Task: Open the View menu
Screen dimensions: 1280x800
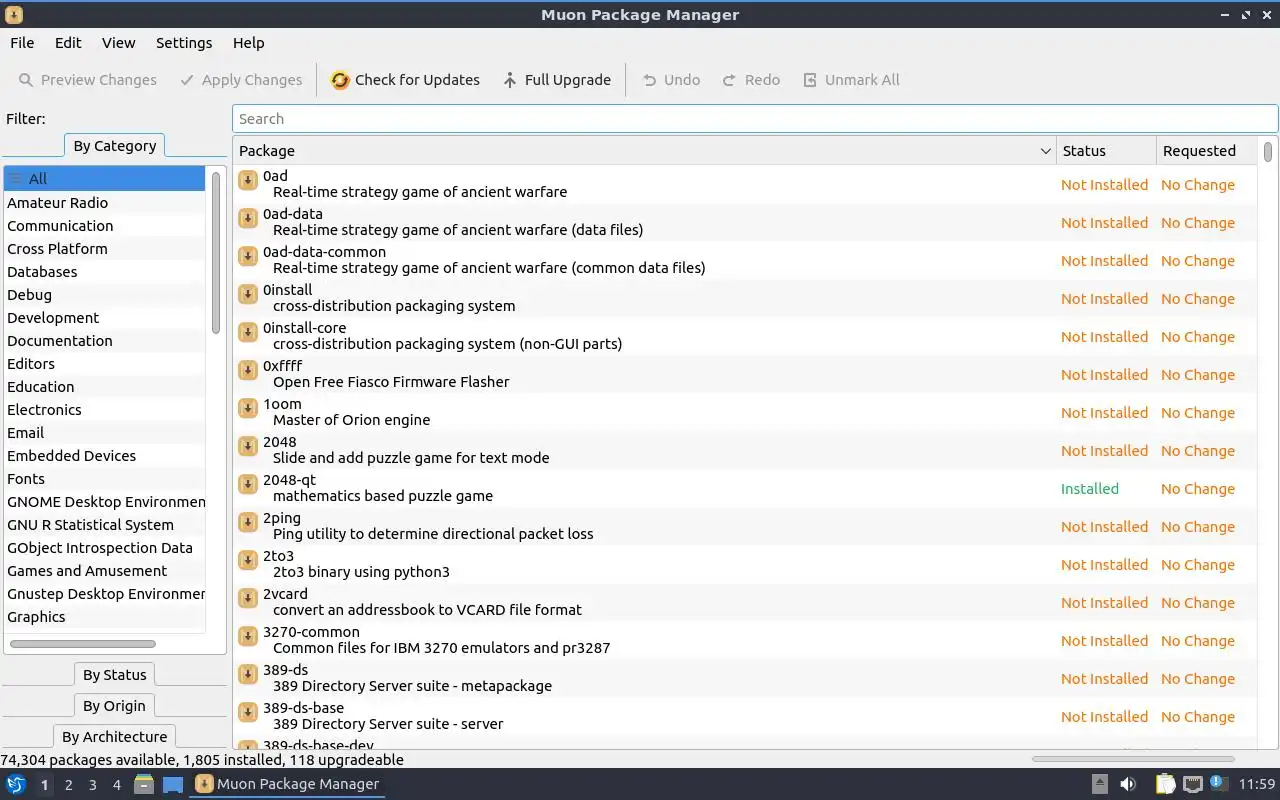Action: pos(118,43)
